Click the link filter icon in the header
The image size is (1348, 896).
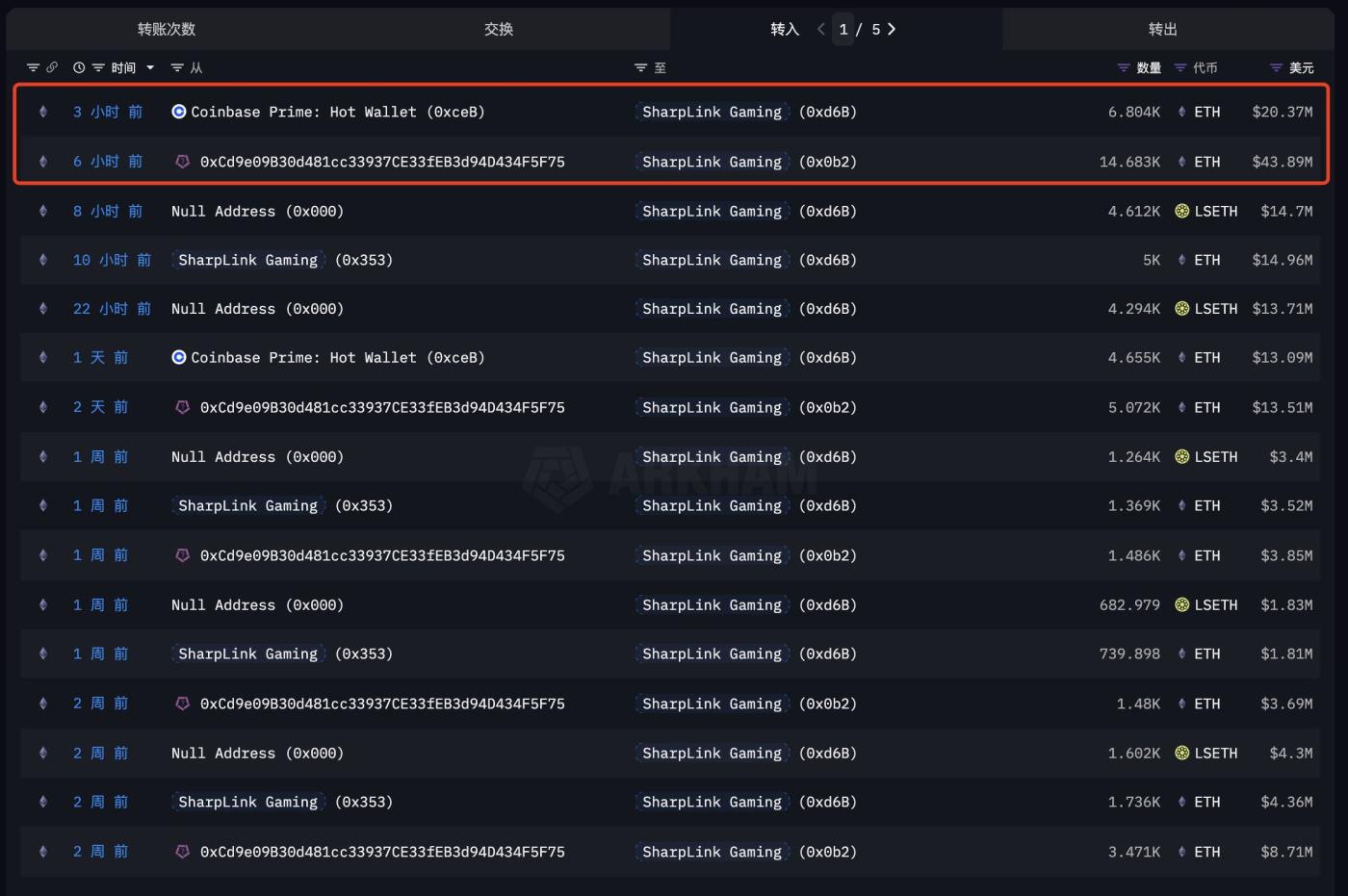point(53,67)
